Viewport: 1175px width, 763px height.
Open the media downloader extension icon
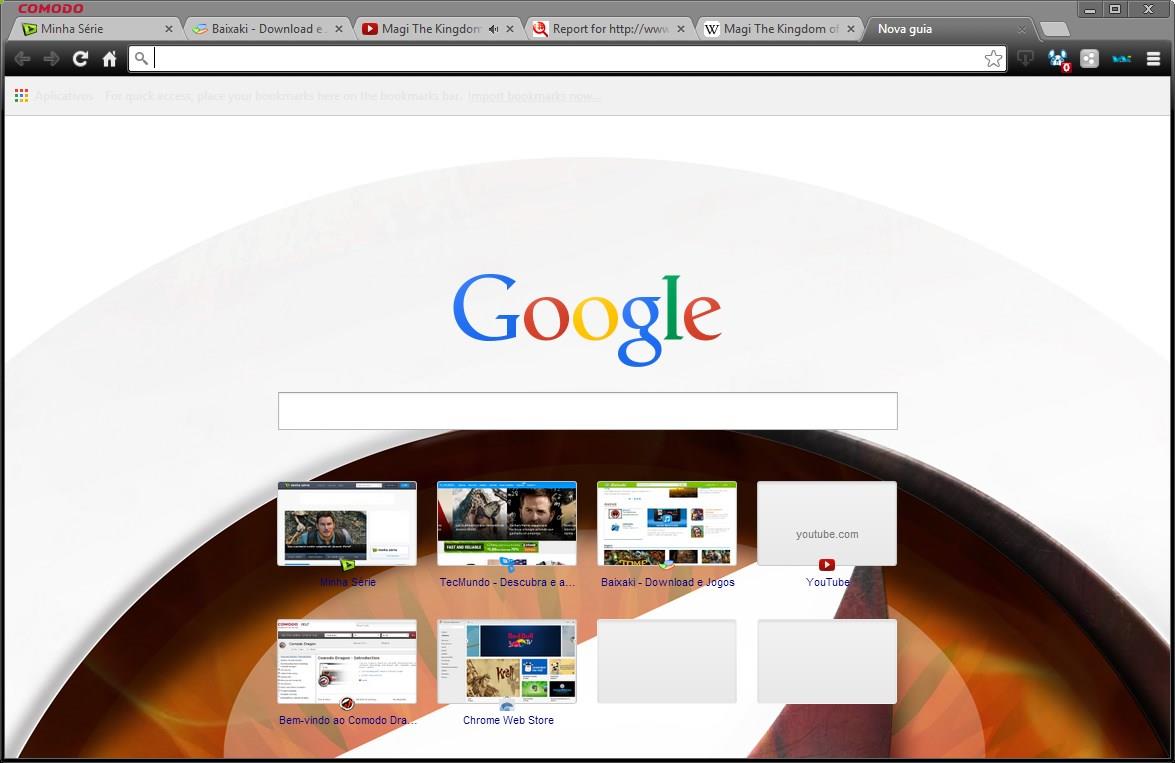coord(1025,58)
